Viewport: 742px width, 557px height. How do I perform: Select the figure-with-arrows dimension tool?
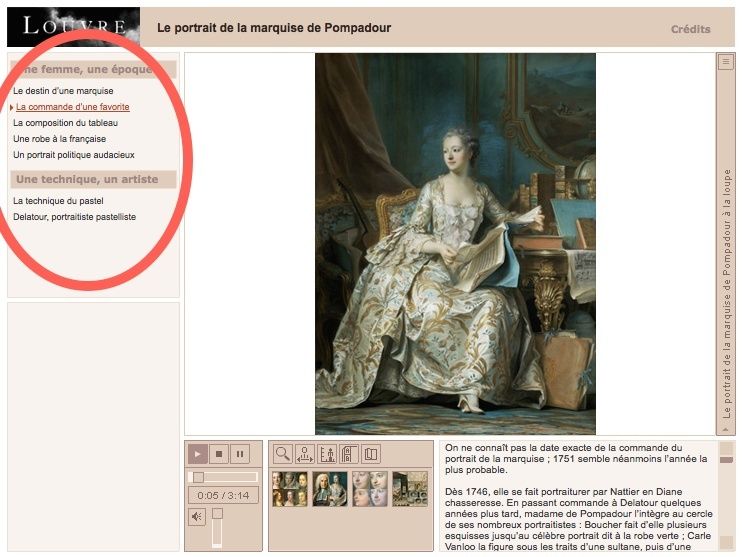pyautogui.click(x=305, y=454)
